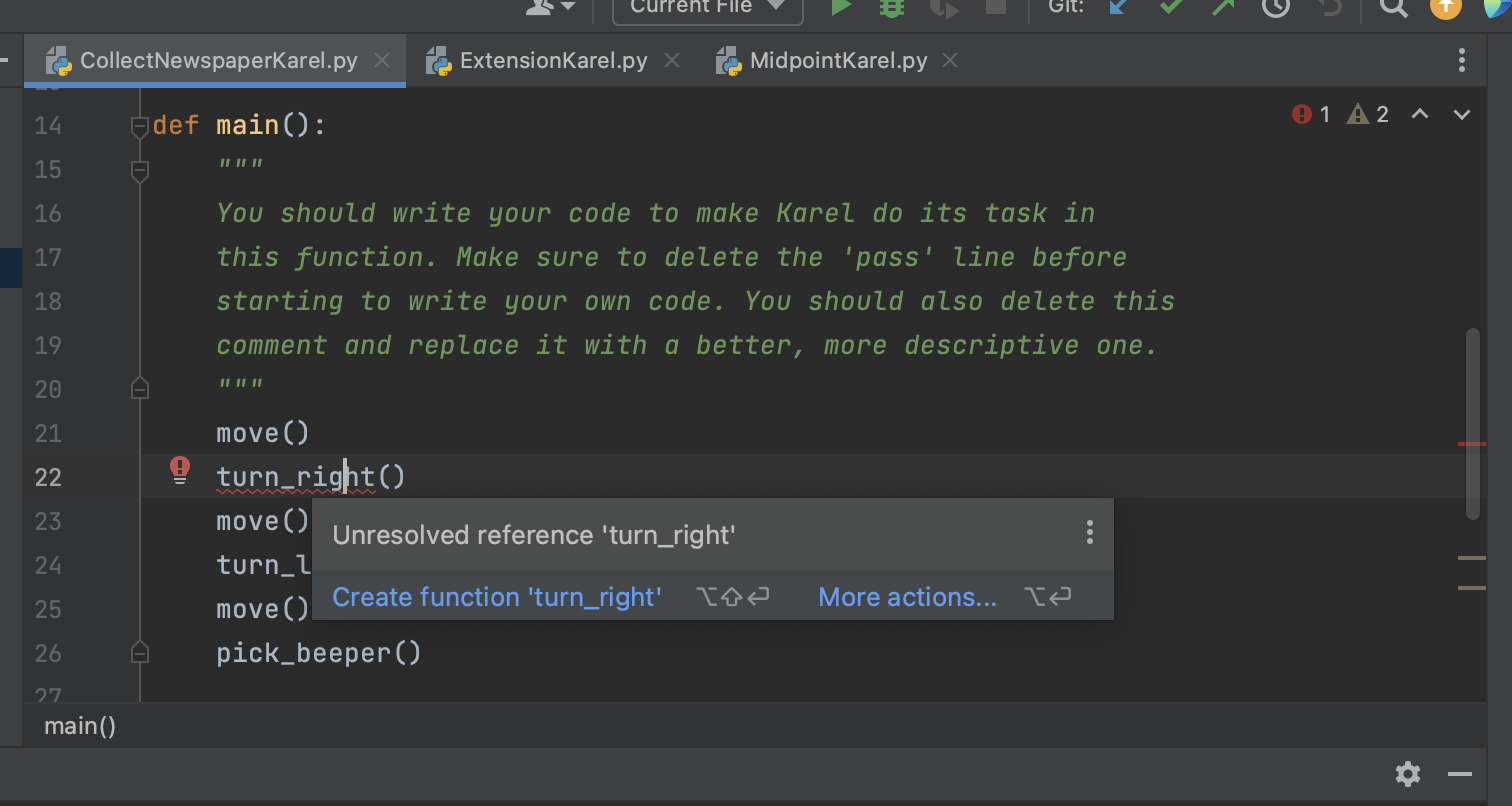Click the red error bulb on line 22
This screenshot has height=806, width=1512.
[x=180, y=470]
